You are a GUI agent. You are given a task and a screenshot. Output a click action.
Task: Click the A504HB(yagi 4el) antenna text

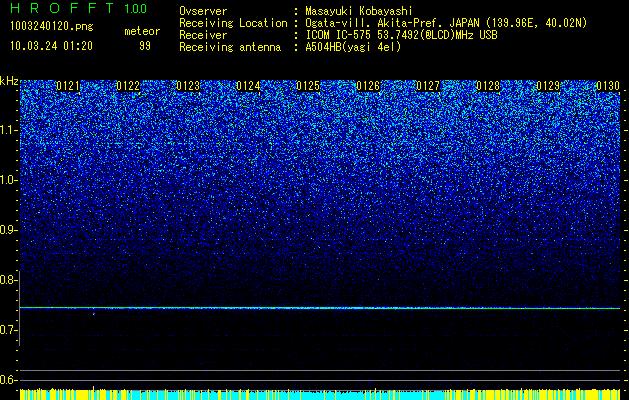click(x=353, y=47)
